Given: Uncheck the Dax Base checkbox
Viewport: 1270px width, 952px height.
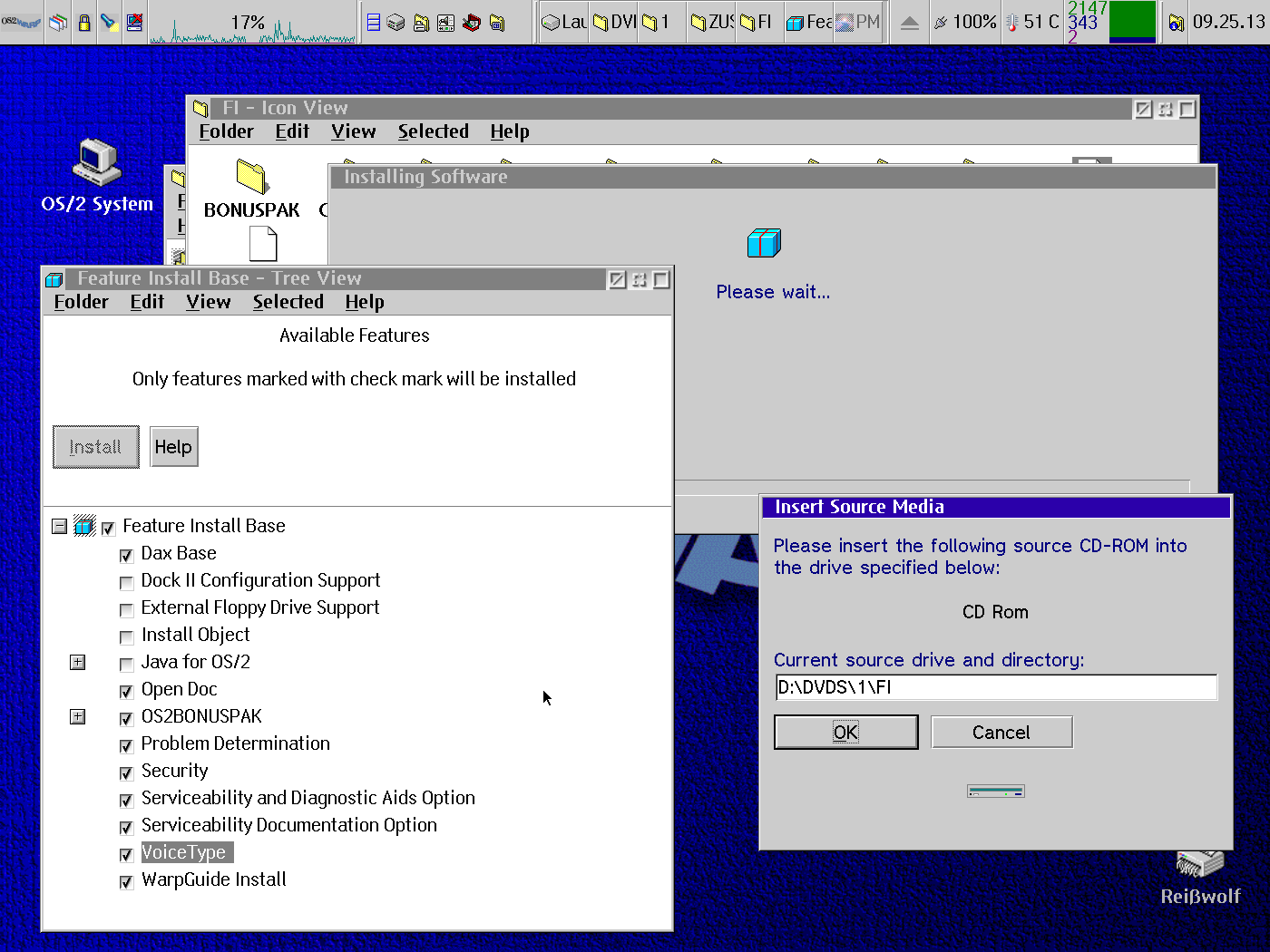Looking at the screenshot, I should [x=126, y=555].
